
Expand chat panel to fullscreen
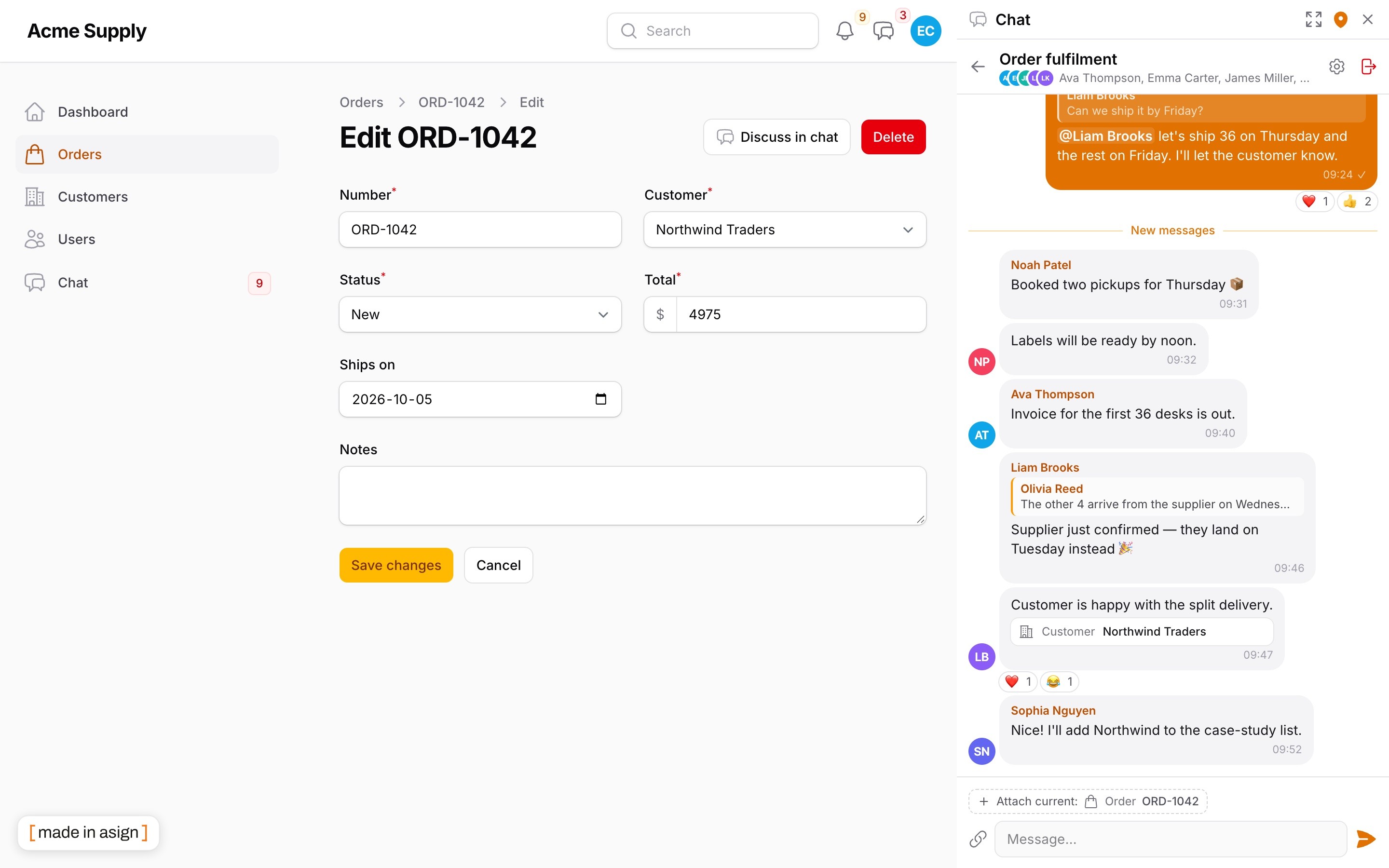tap(1313, 19)
